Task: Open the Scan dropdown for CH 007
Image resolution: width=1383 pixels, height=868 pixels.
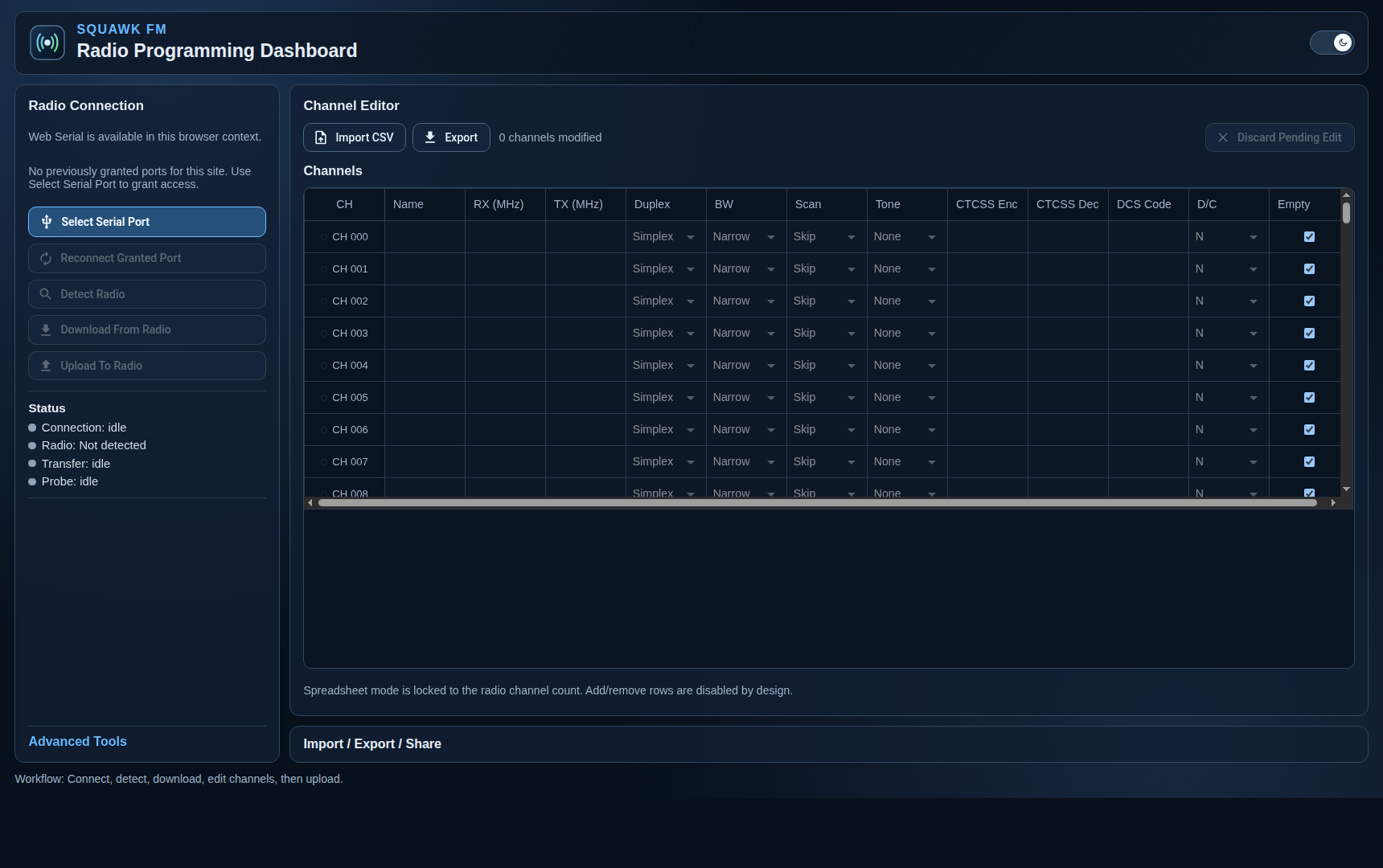Action: pos(825,462)
